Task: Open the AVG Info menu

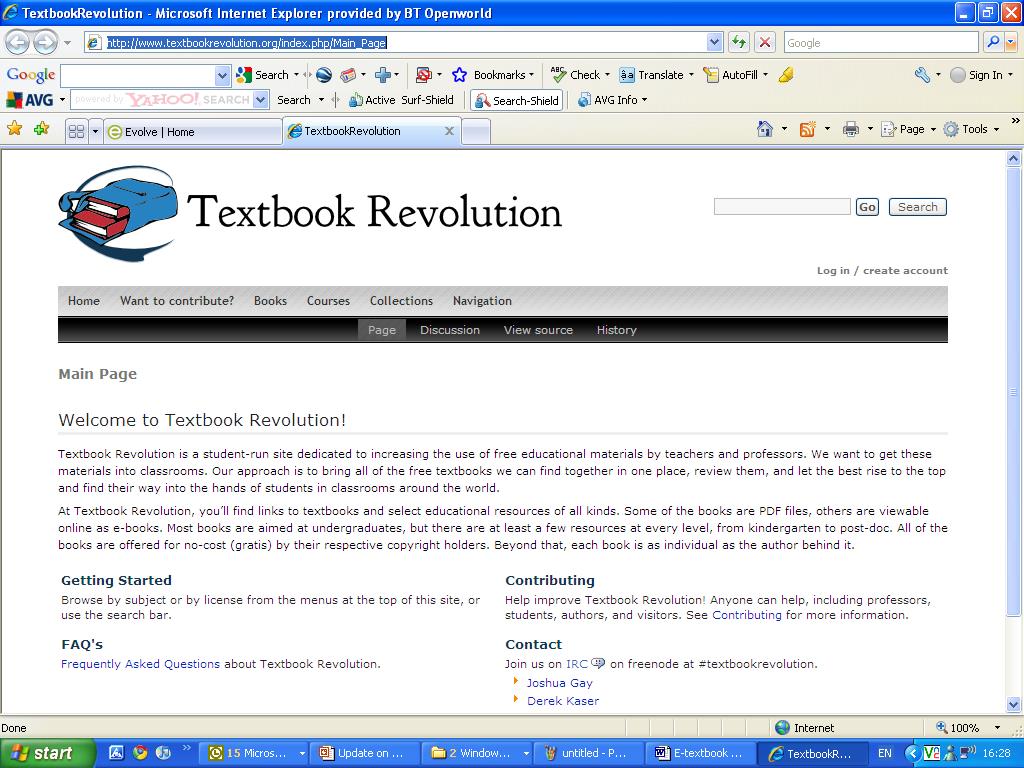Action: (612, 100)
